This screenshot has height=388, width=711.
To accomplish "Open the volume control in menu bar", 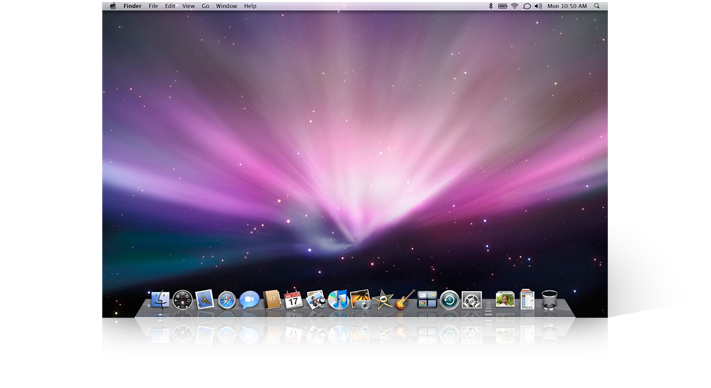I will tap(538, 6).
